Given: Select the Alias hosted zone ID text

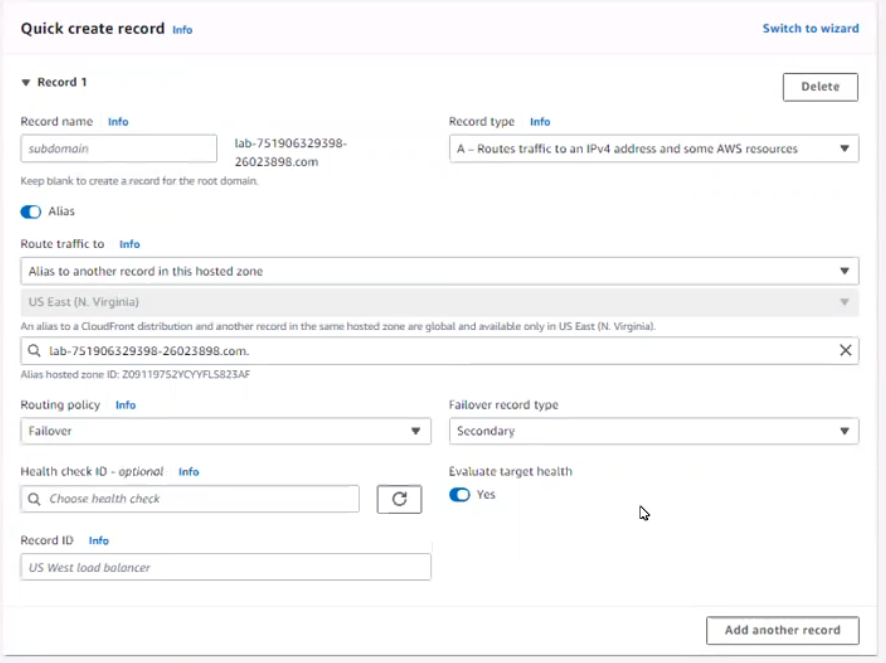Looking at the screenshot, I should click(135, 375).
